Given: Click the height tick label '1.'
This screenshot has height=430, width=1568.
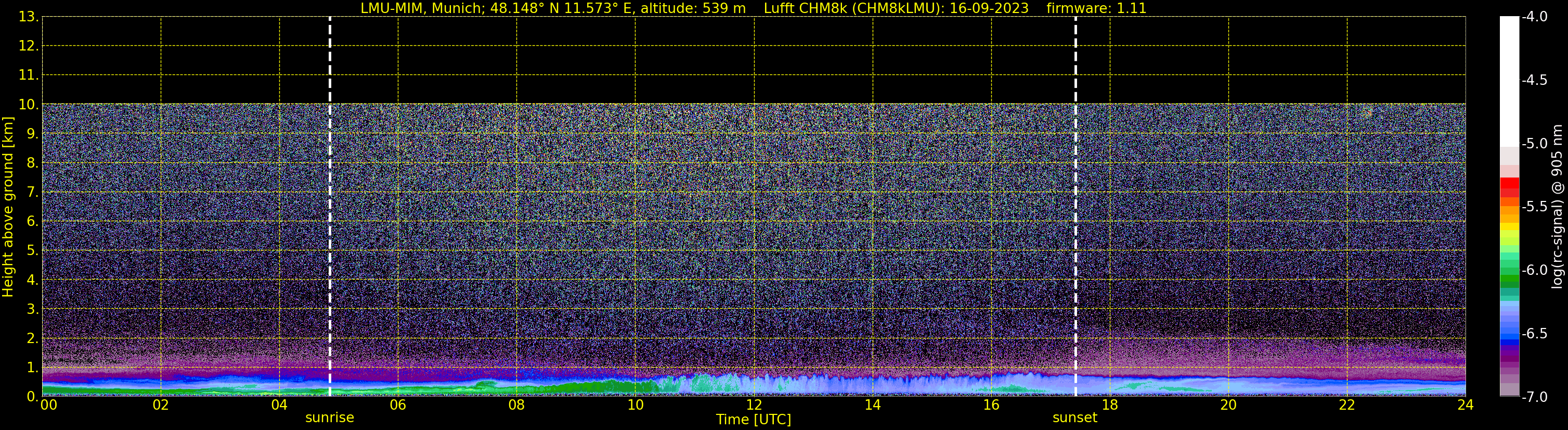Looking at the screenshot, I should point(32,367).
